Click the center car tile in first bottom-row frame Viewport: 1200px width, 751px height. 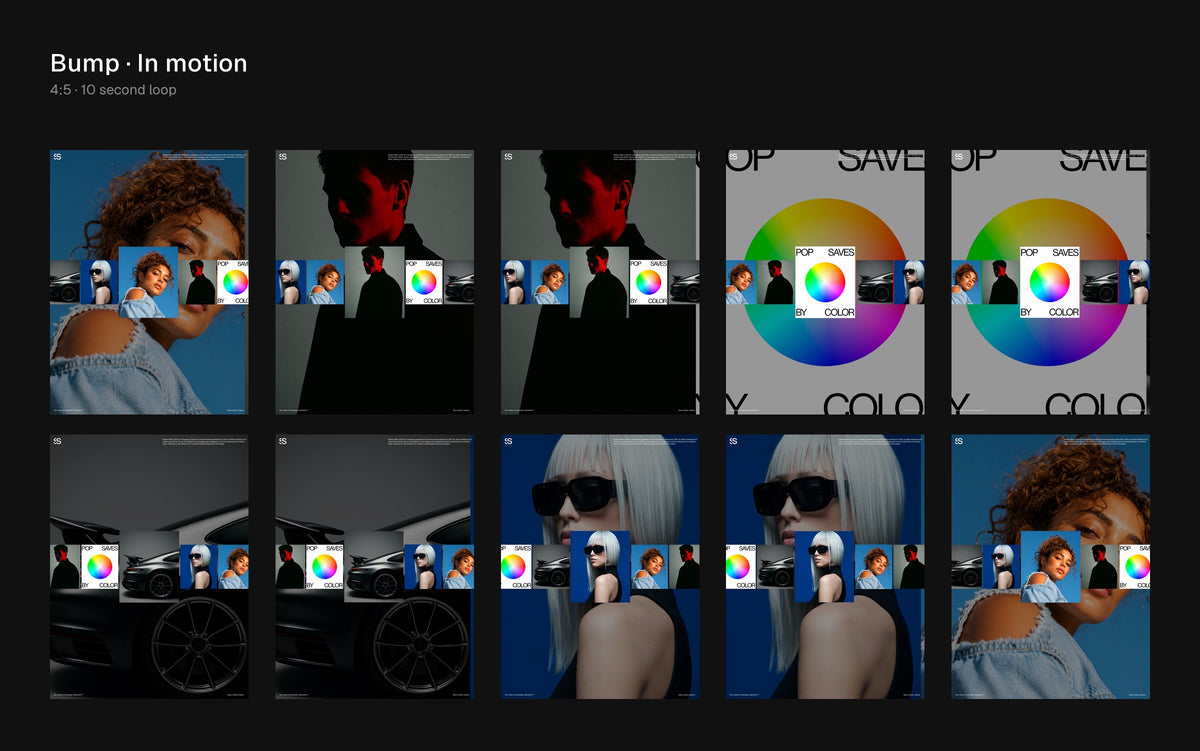click(x=149, y=566)
